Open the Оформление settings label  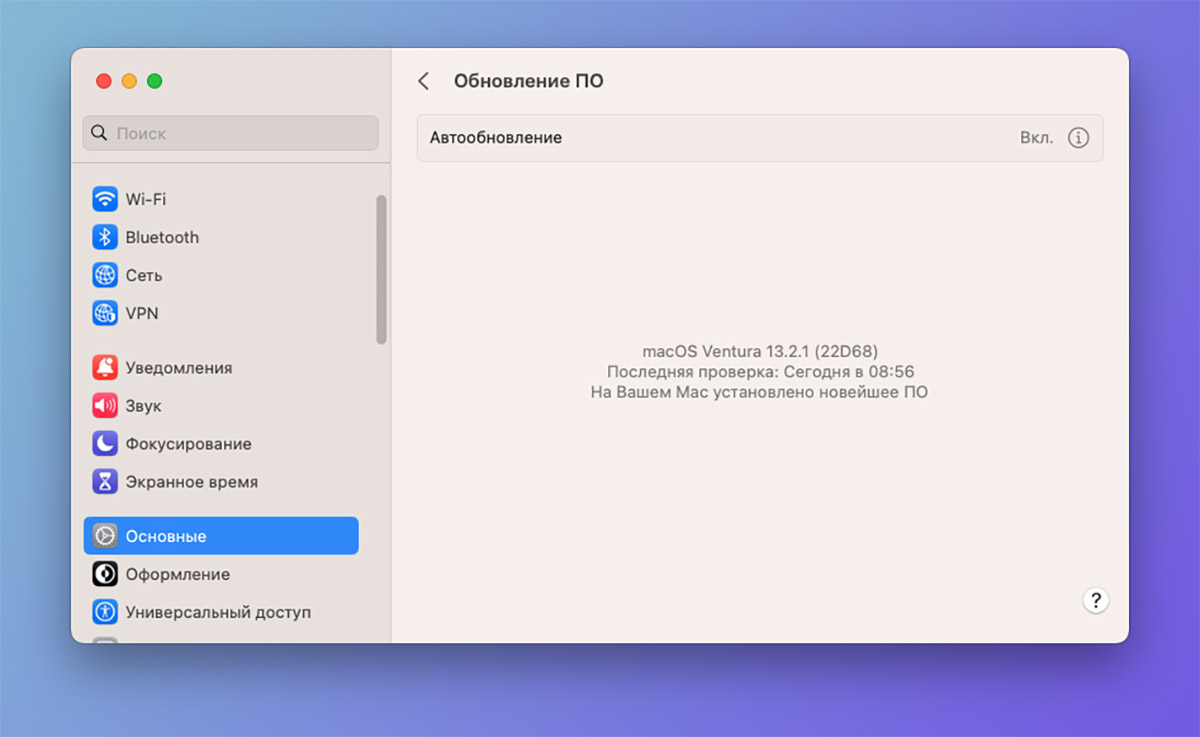(x=178, y=574)
